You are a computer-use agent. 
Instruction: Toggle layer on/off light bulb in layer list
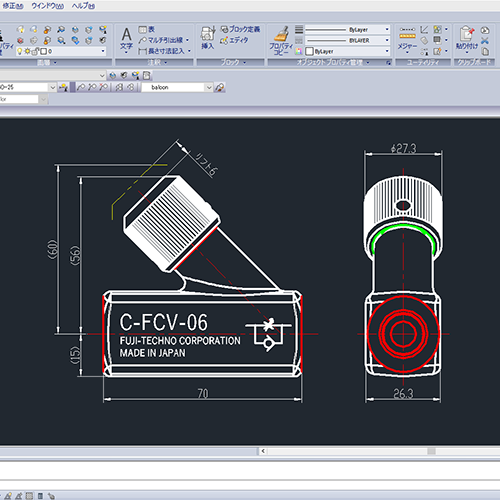[20, 51]
